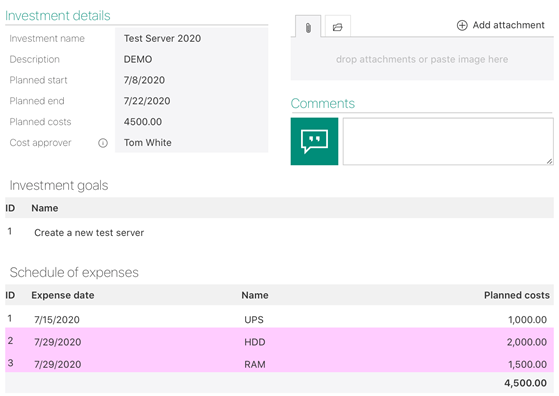Screen dimensions: 559x396
Task: Click the Planned start label
Action: click(x=39, y=80)
